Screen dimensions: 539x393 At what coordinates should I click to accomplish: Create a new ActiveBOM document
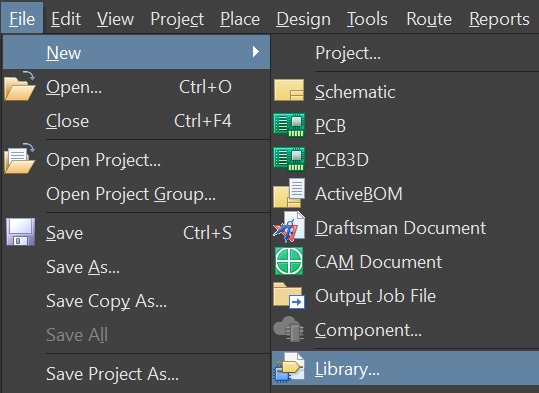tap(405, 194)
